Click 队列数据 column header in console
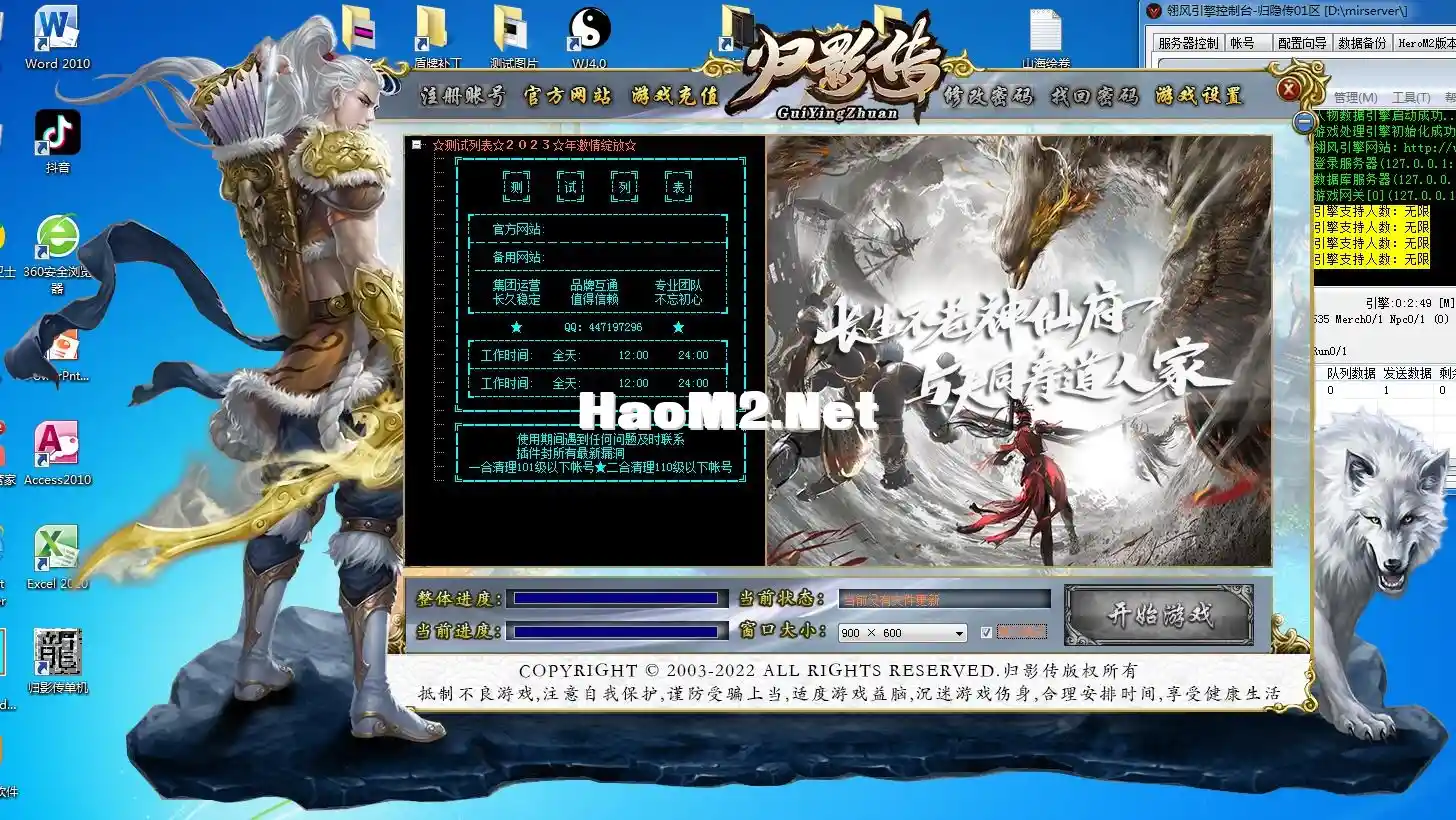 point(1351,373)
